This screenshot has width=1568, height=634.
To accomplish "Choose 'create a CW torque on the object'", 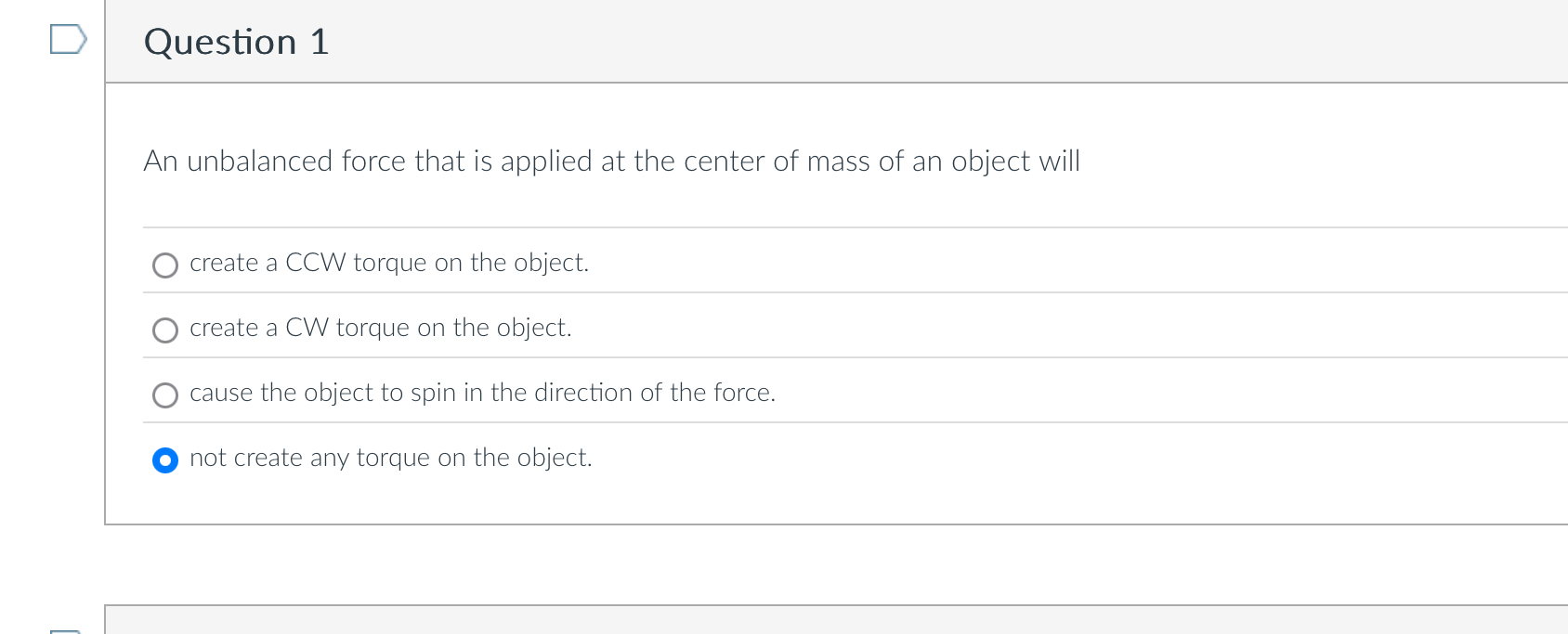I will click(164, 330).
